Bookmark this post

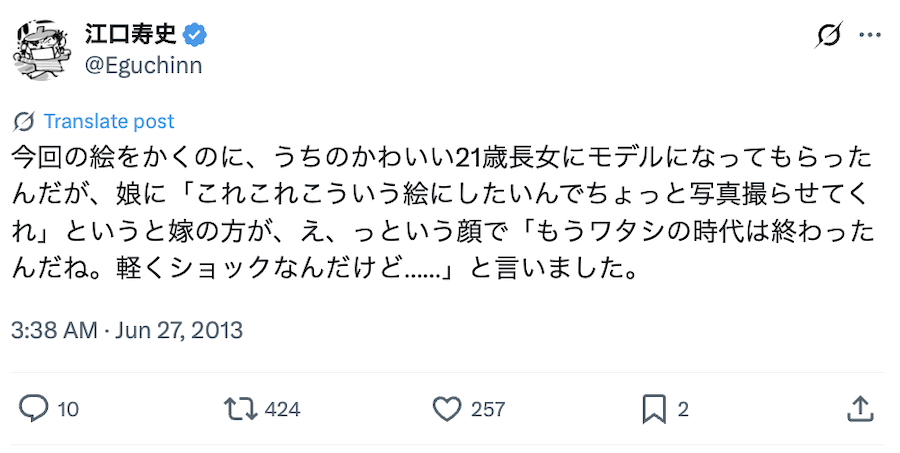653,408
